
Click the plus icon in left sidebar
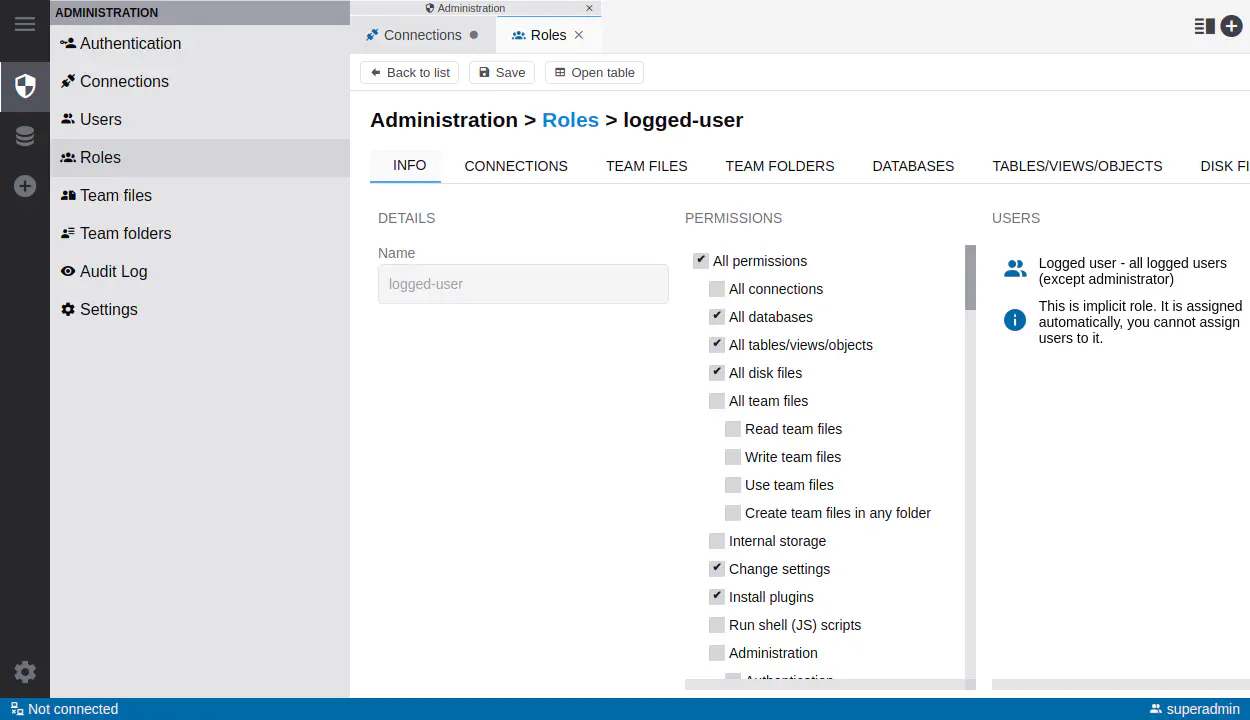pyautogui.click(x=25, y=187)
